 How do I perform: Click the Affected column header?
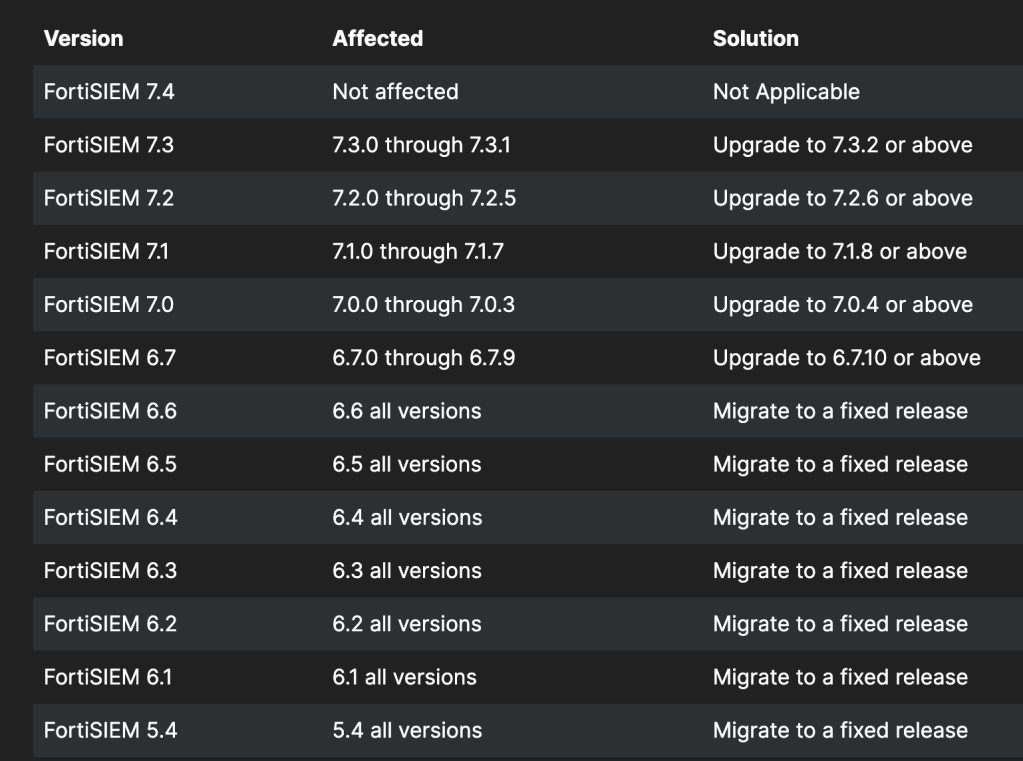pos(377,39)
